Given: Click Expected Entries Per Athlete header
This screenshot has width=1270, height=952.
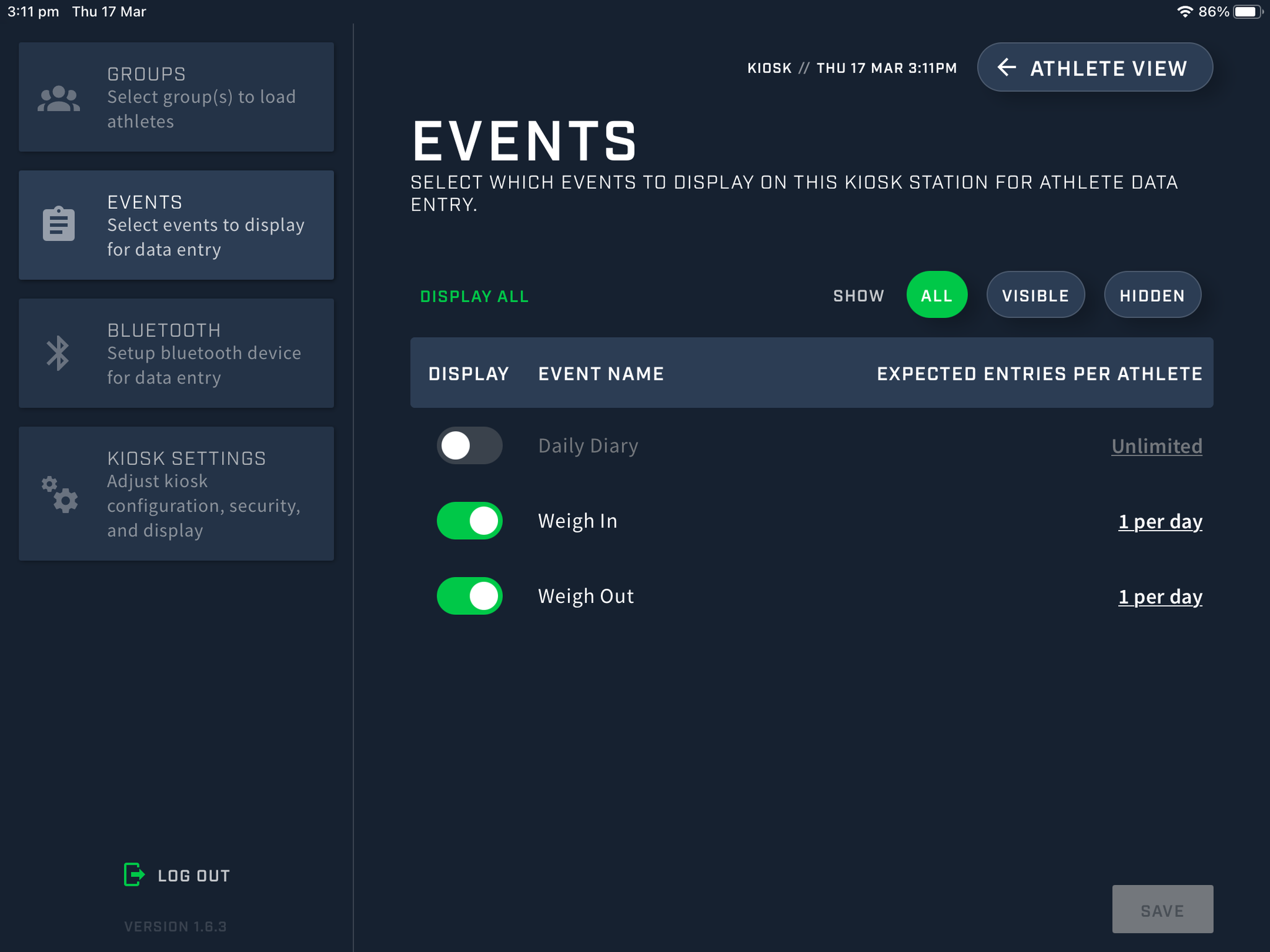Looking at the screenshot, I should (1039, 374).
